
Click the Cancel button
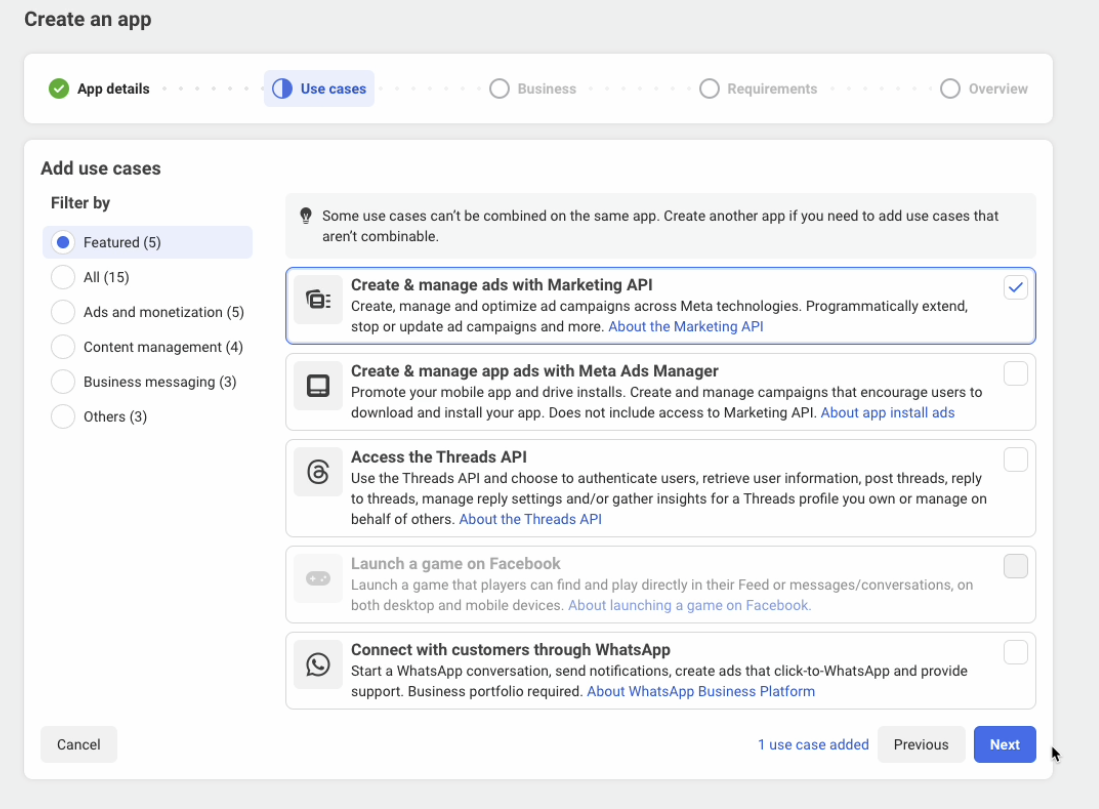tap(78, 745)
